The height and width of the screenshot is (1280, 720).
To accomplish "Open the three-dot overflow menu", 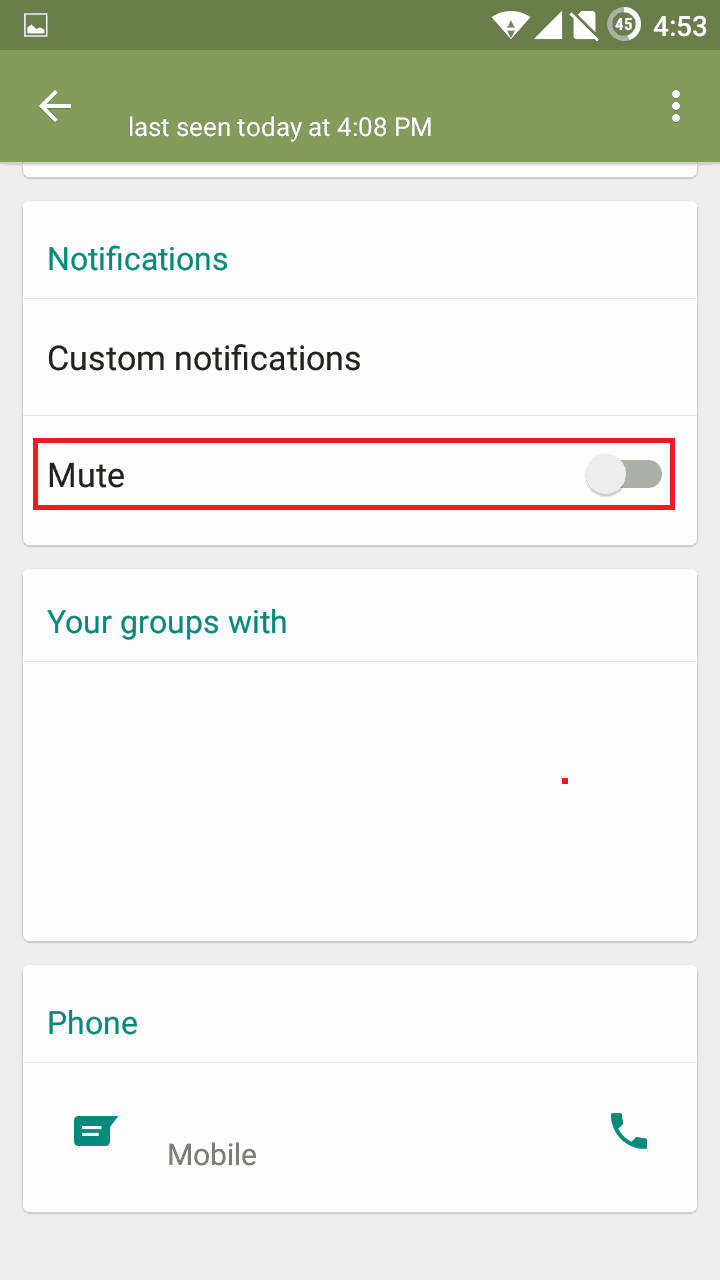I will (676, 106).
